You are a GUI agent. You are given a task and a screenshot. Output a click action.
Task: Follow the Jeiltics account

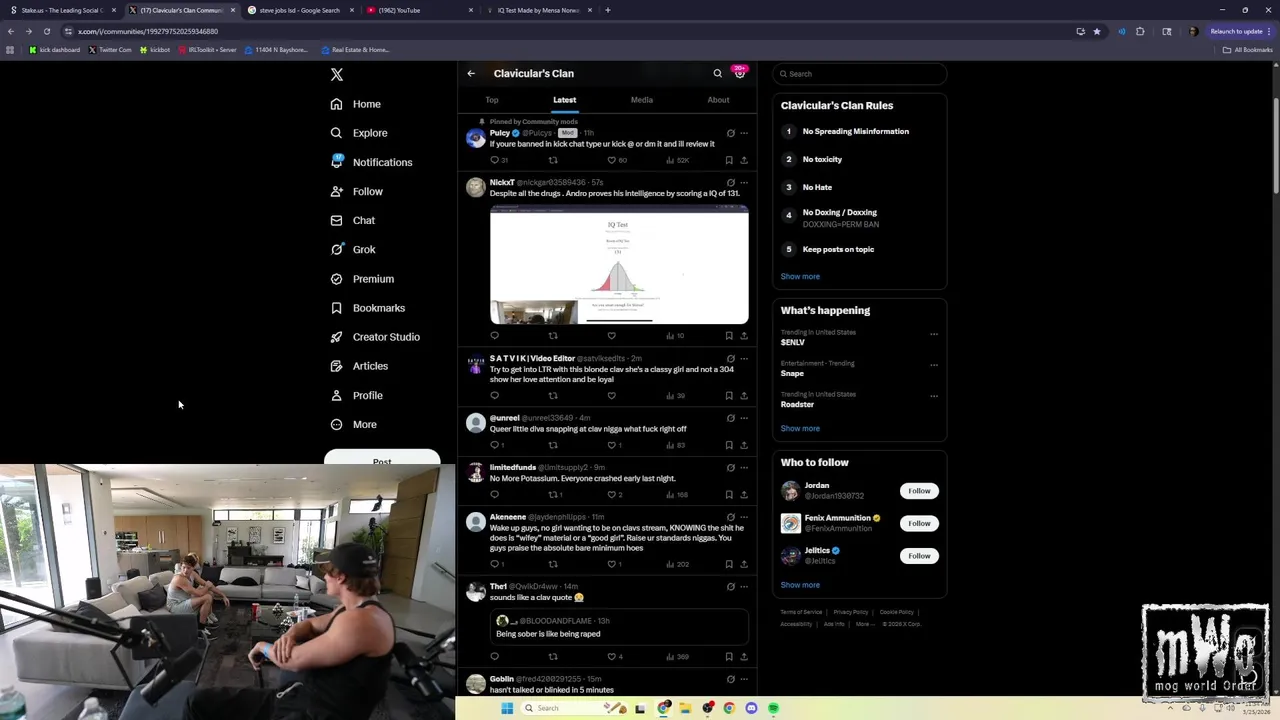tap(919, 556)
